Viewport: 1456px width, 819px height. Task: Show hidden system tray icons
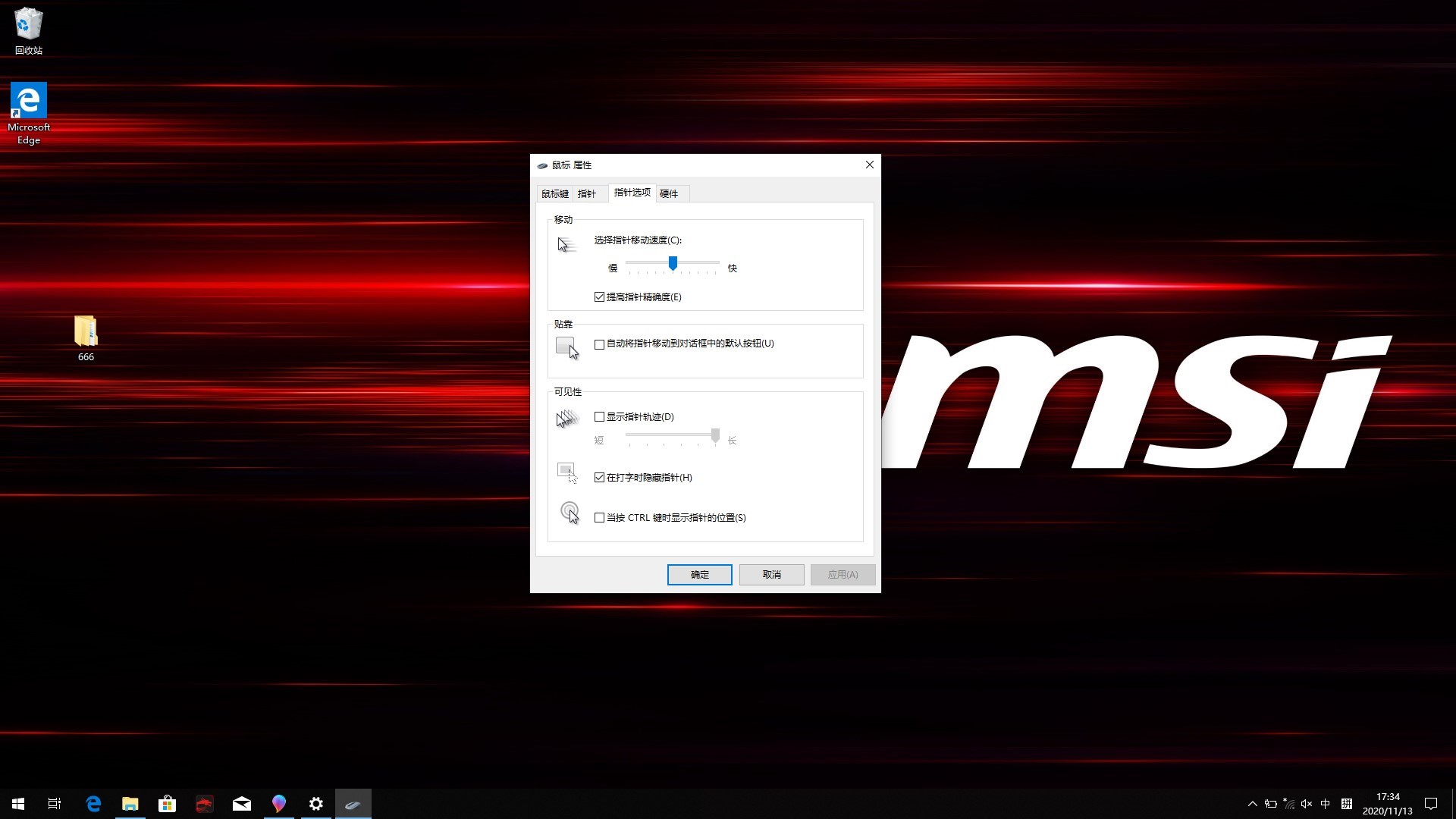(x=1252, y=804)
